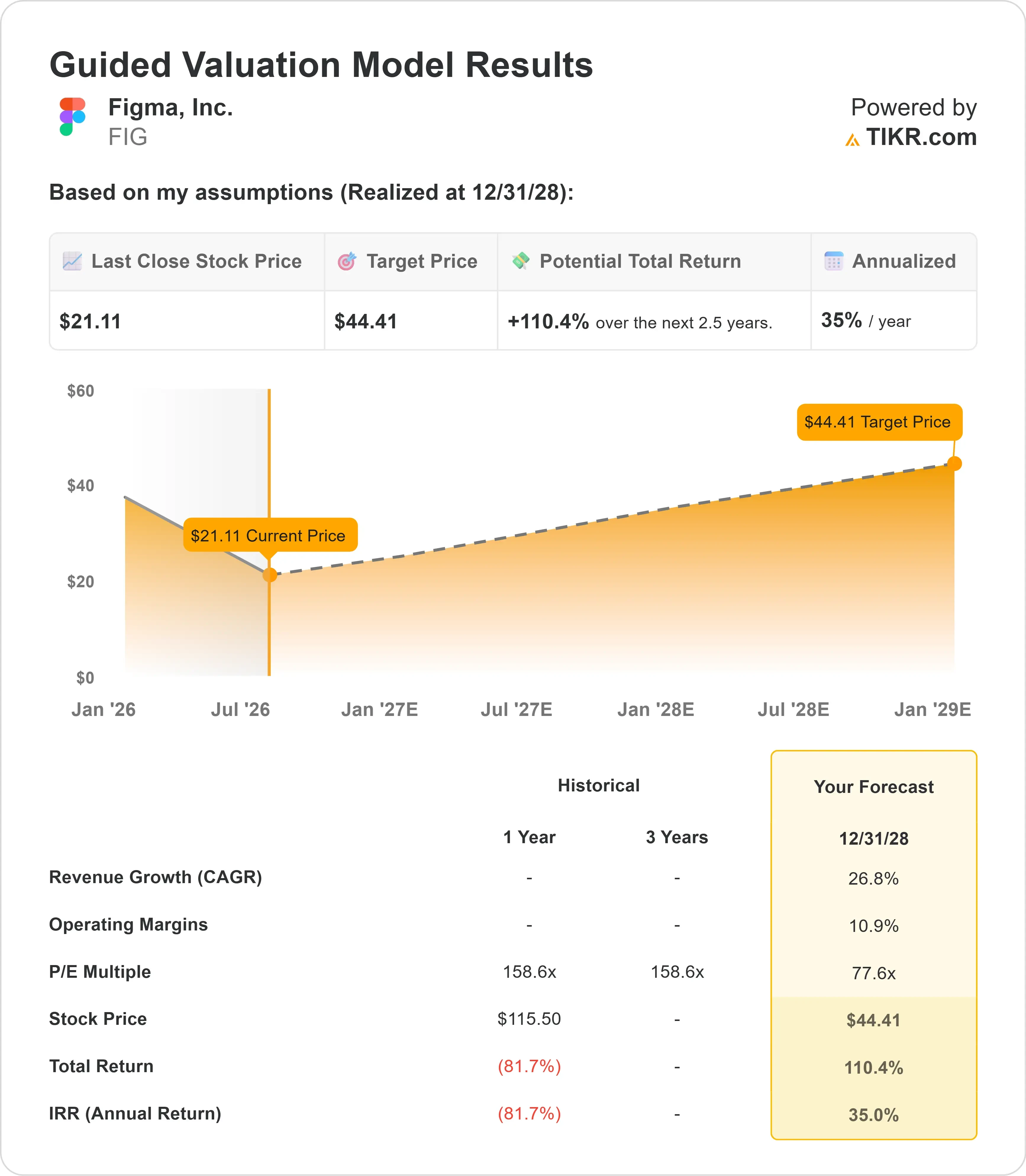Click the Figma logo icon
The width and height of the screenshot is (1026, 1176).
click(72, 117)
